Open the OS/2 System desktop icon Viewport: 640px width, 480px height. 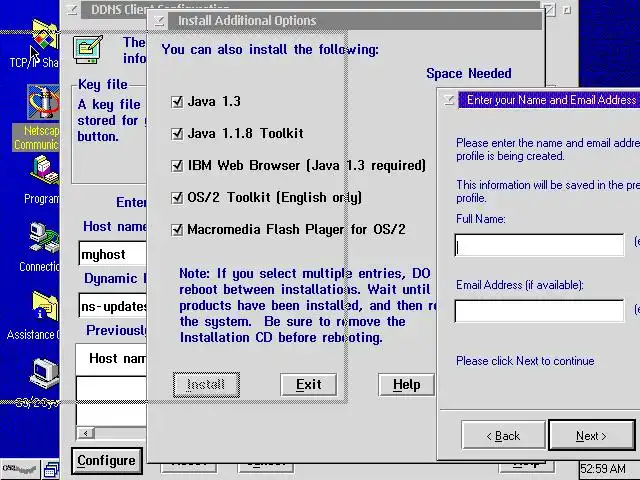pyautogui.click(x=45, y=373)
